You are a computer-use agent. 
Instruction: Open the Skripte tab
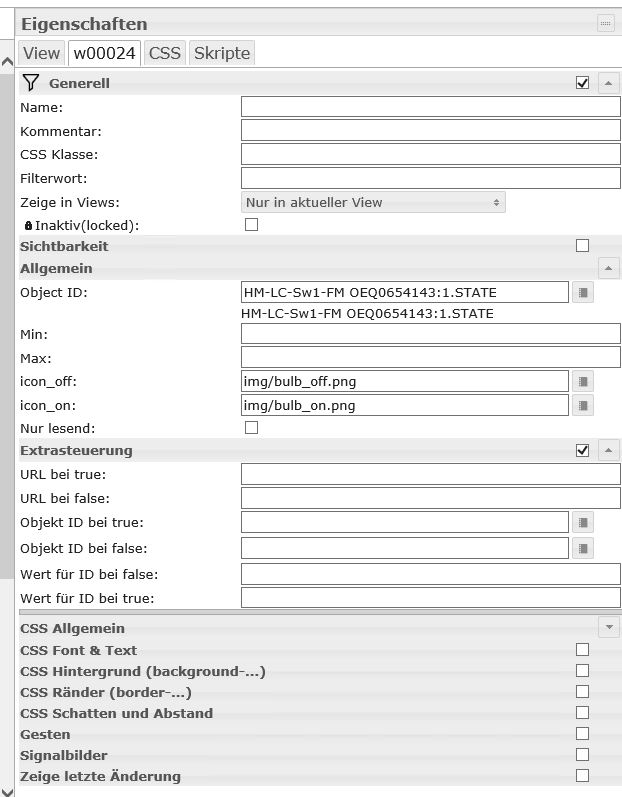click(x=222, y=53)
